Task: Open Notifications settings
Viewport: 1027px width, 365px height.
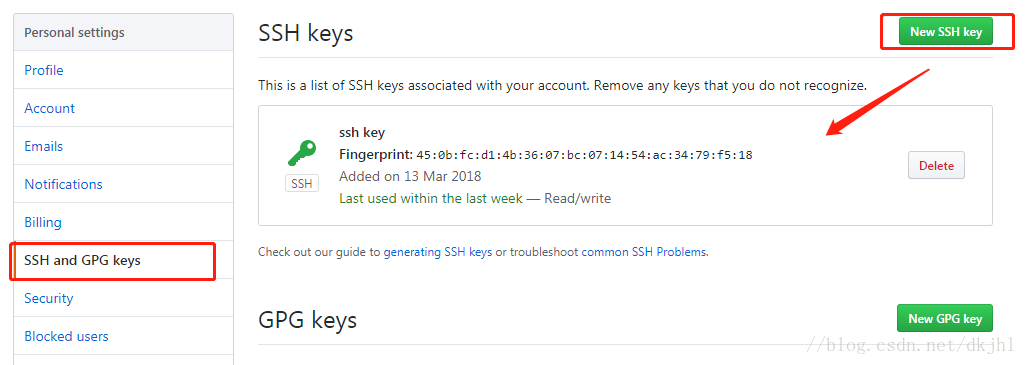Action: (x=64, y=184)
